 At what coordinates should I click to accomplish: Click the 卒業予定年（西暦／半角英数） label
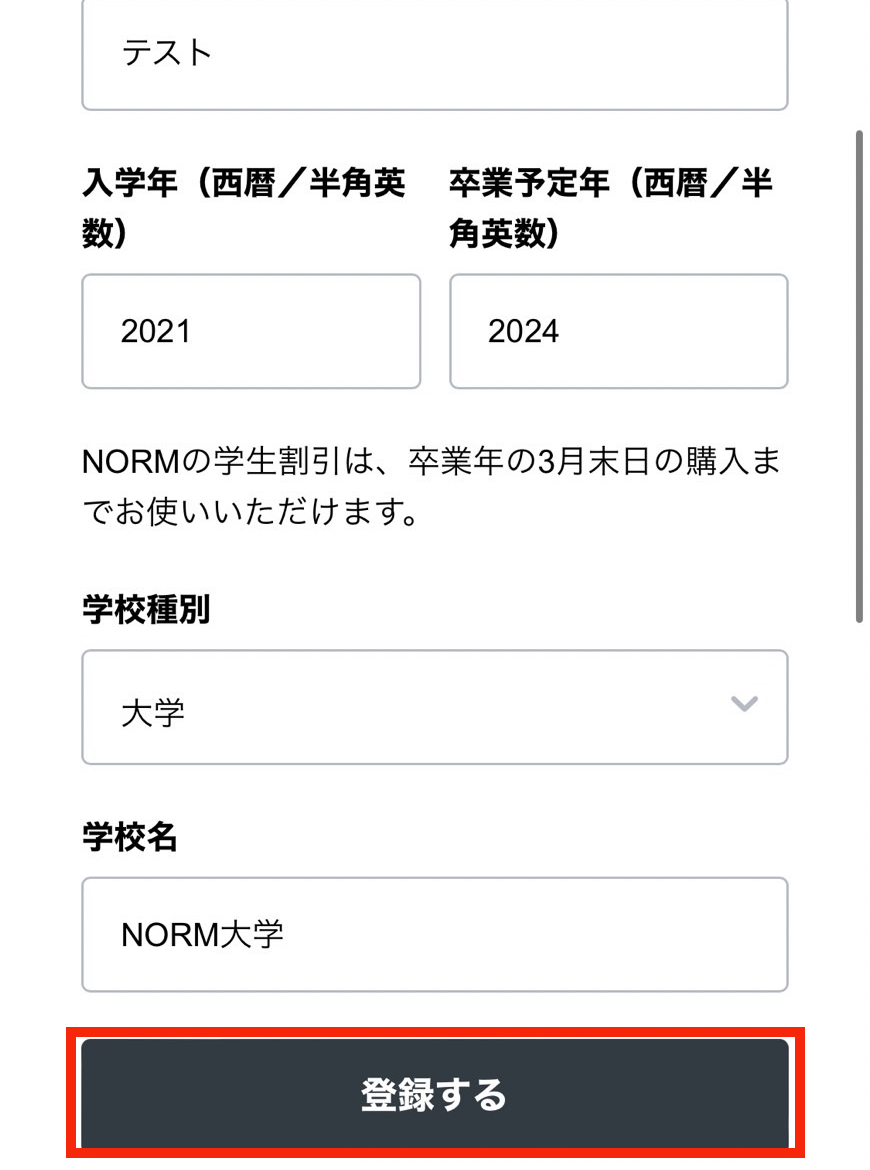coord(610,208)
